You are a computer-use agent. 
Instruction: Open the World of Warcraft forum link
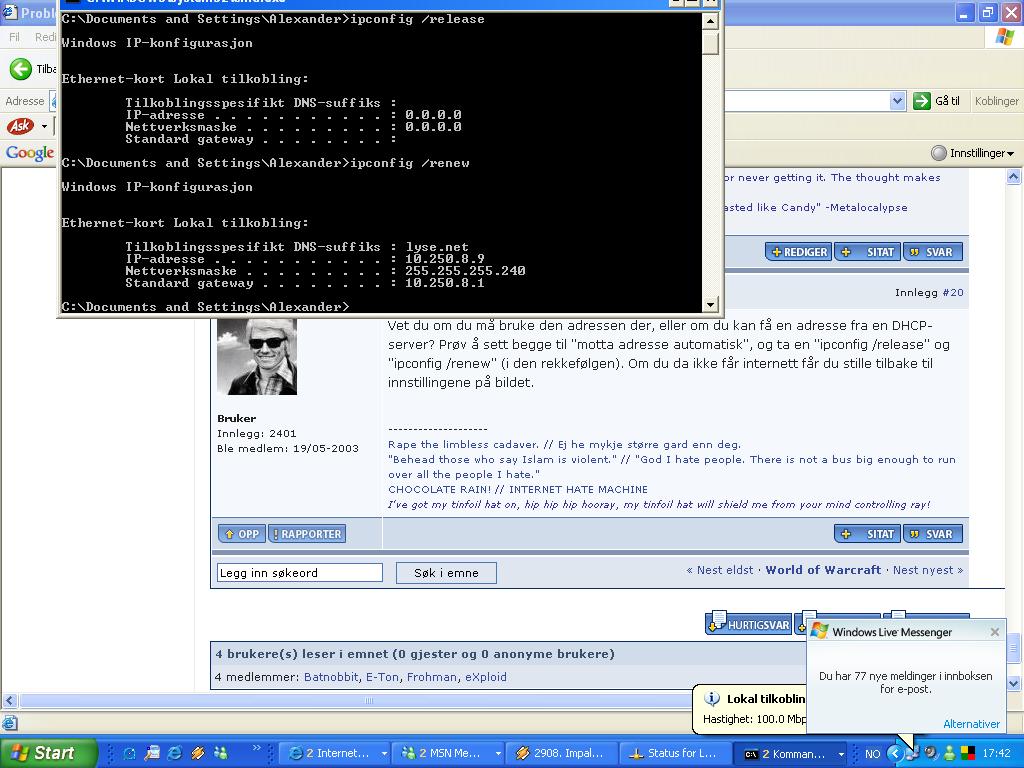(x=823, y=570)
